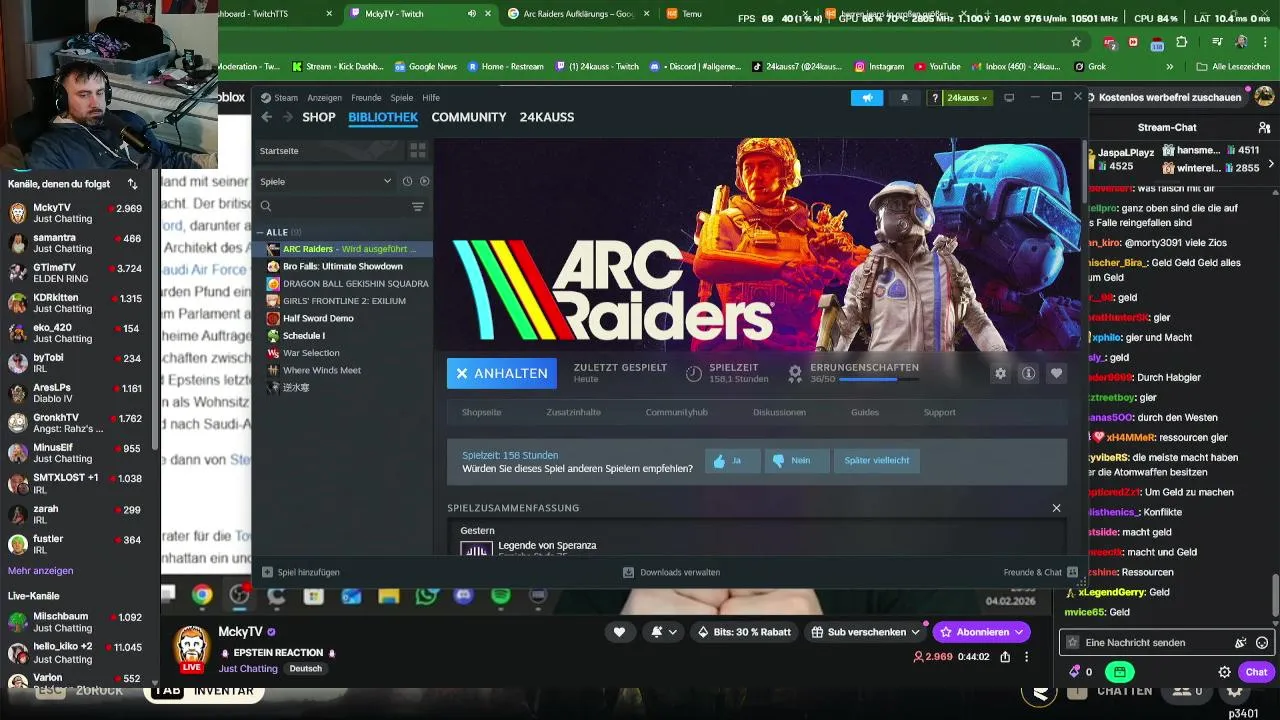Switch Steam library to grid collections view
The image size is (1280, 720).
[x=418, y=150]
